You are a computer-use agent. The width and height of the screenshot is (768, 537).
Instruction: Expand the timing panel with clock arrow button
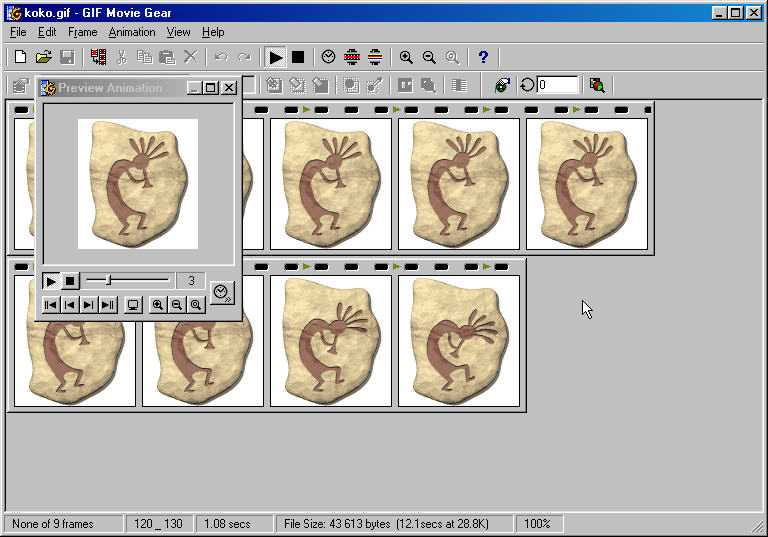pyautogui.click(x=223, y=293)
